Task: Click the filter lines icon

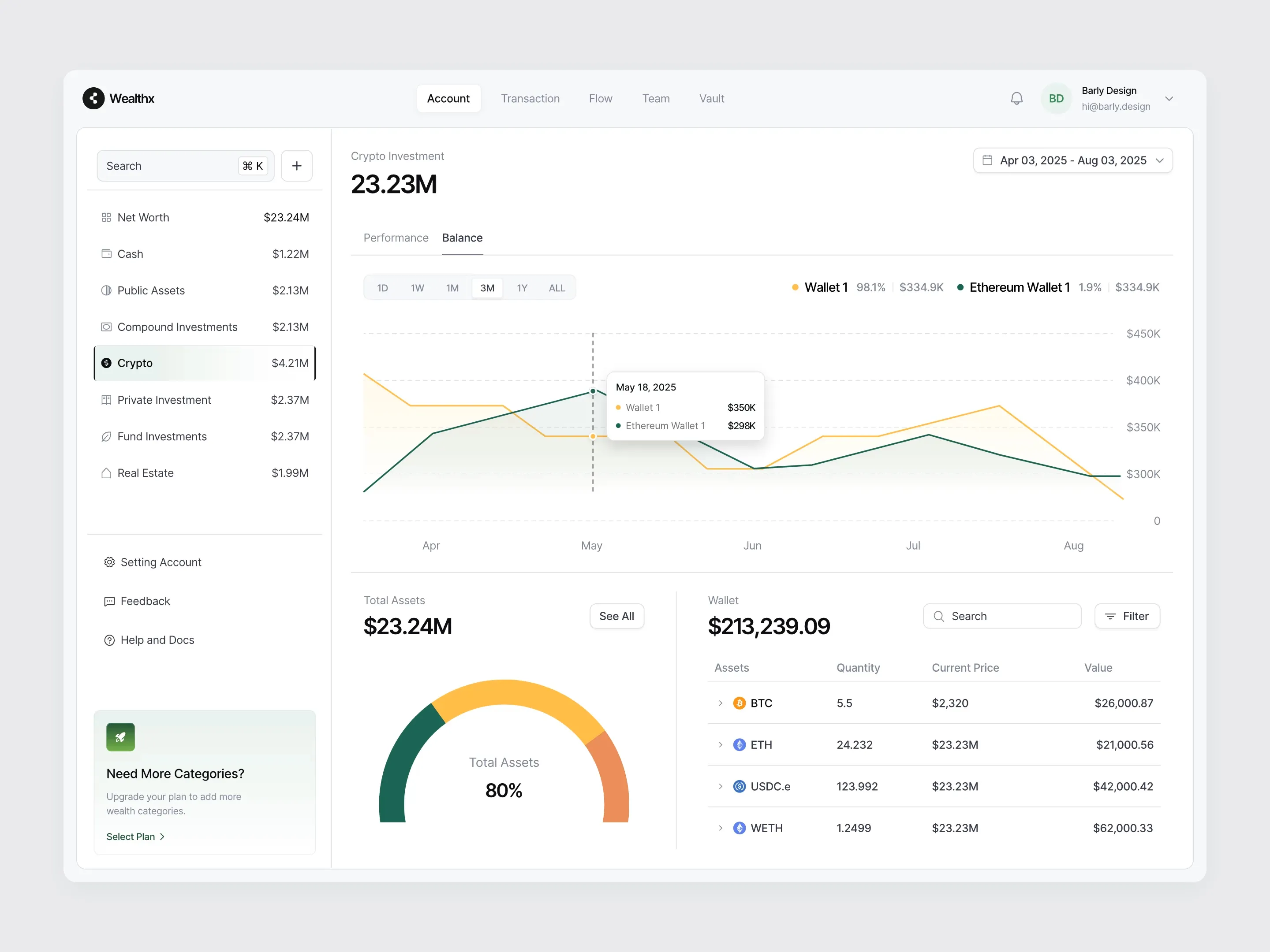Action: point(1110,616)
